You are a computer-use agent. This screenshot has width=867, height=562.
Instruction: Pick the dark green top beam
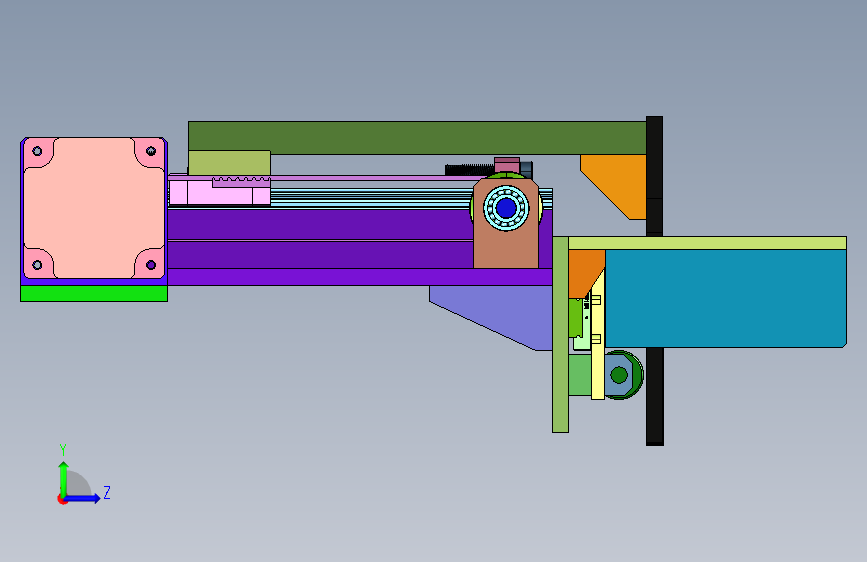point(417,138)
